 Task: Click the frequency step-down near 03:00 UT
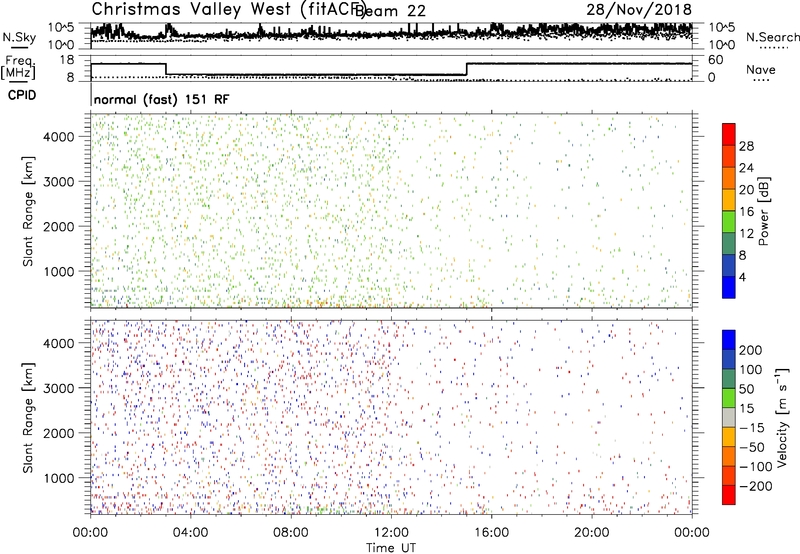point(166,69)
